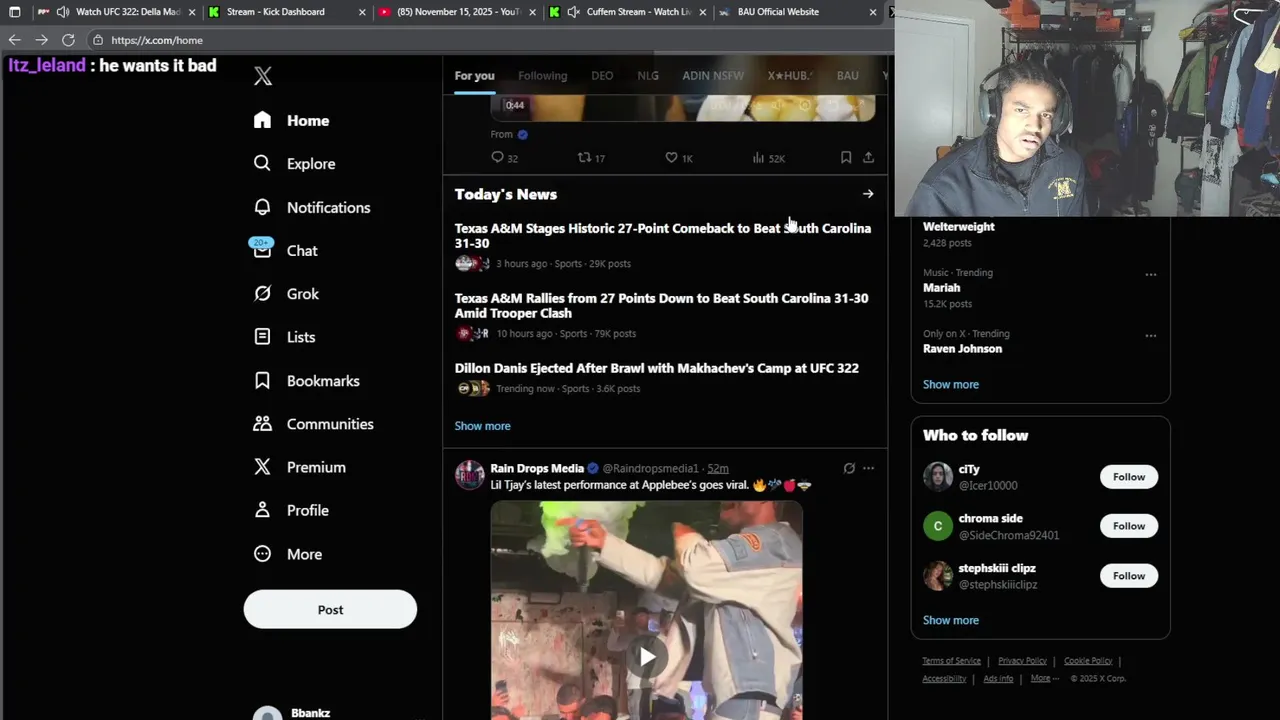
Task: Follow ciTy account
Action: (1129, 477)
